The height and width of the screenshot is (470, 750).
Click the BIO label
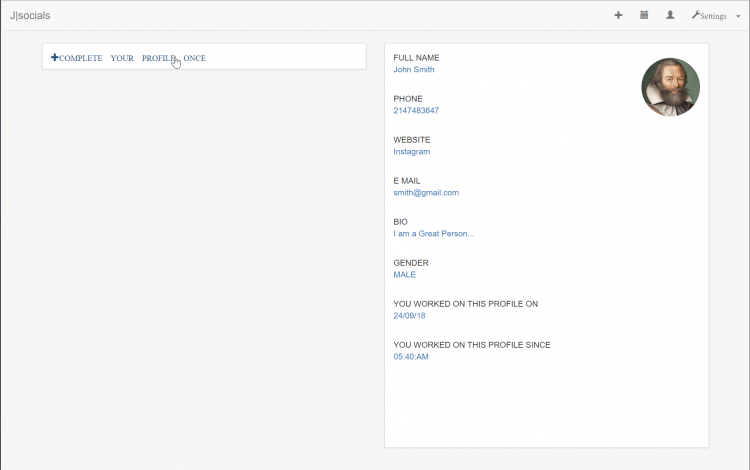click(400, 222)
